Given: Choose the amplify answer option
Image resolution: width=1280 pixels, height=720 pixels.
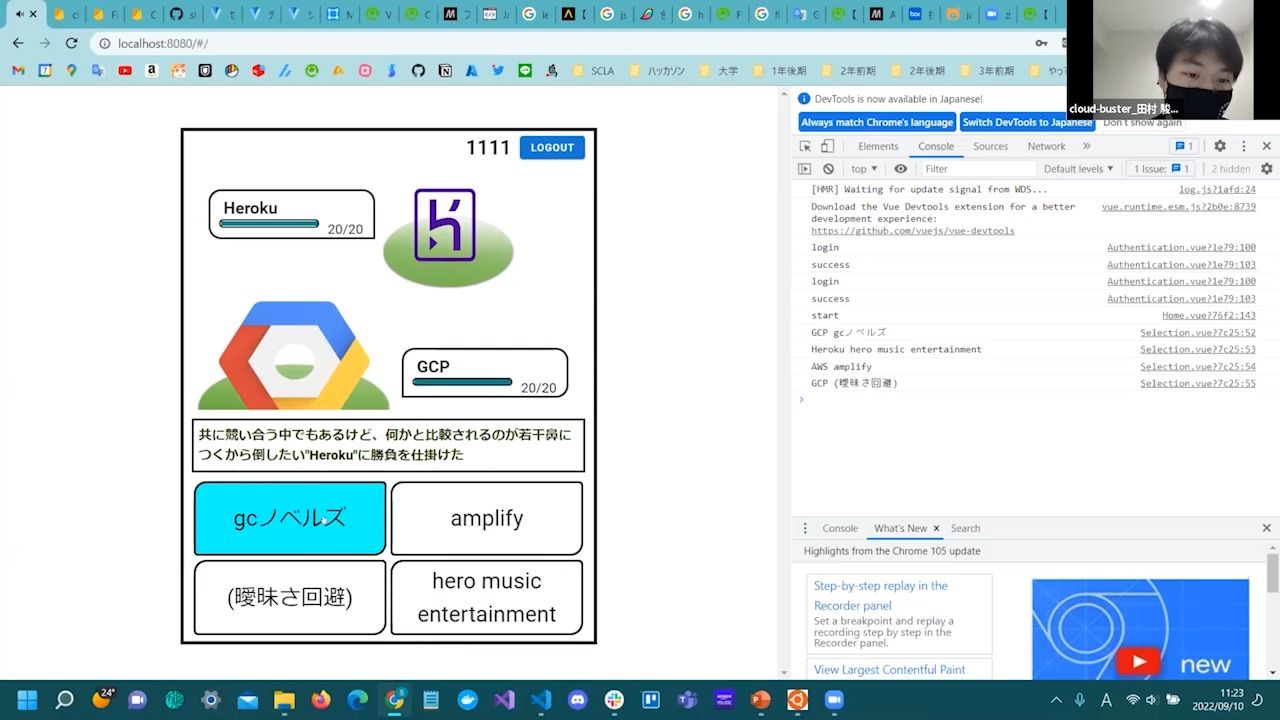Looking at the screenshot, I should [487, 518].
